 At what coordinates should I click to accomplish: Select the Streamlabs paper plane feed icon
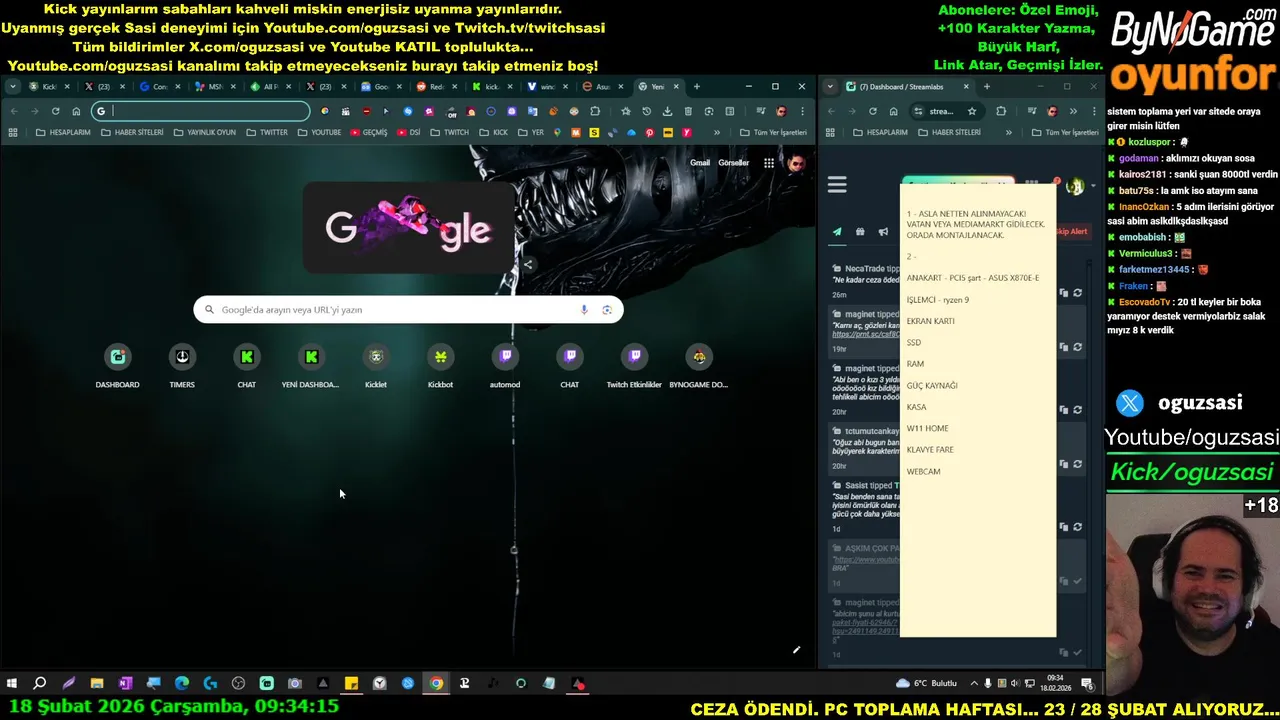837,232
